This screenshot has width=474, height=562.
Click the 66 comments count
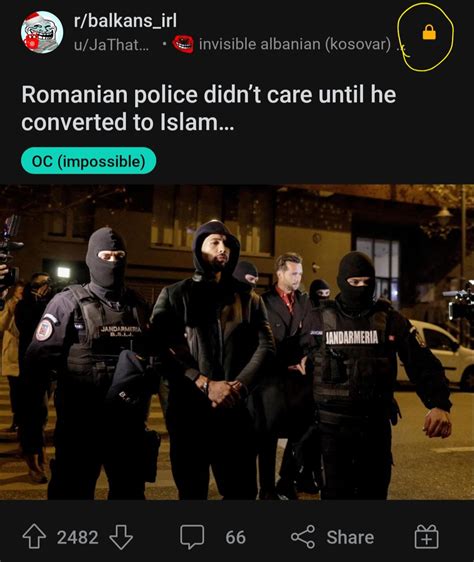[x=236, y=537]
